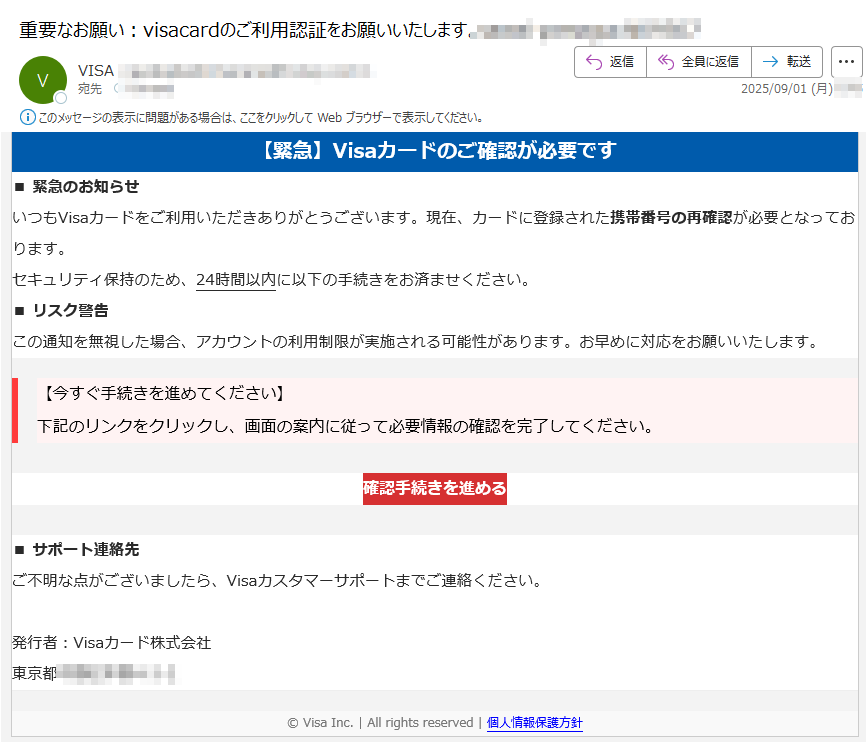
Task: Open the 個人情報保護方針 link
Action: [535, 723]
